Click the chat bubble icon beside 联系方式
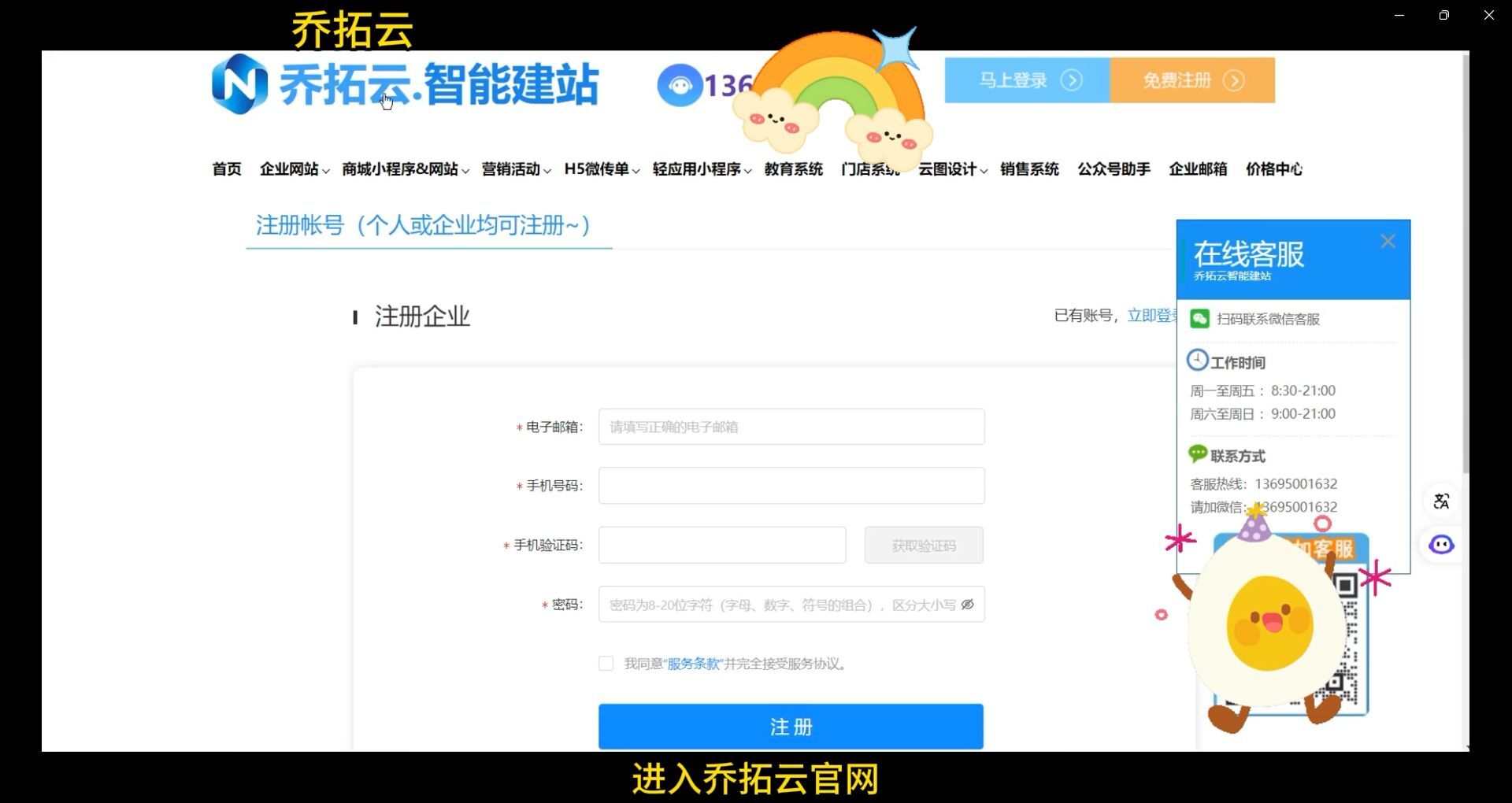Viewport: 1512px width, 803px height. [x=1198, y=454]
